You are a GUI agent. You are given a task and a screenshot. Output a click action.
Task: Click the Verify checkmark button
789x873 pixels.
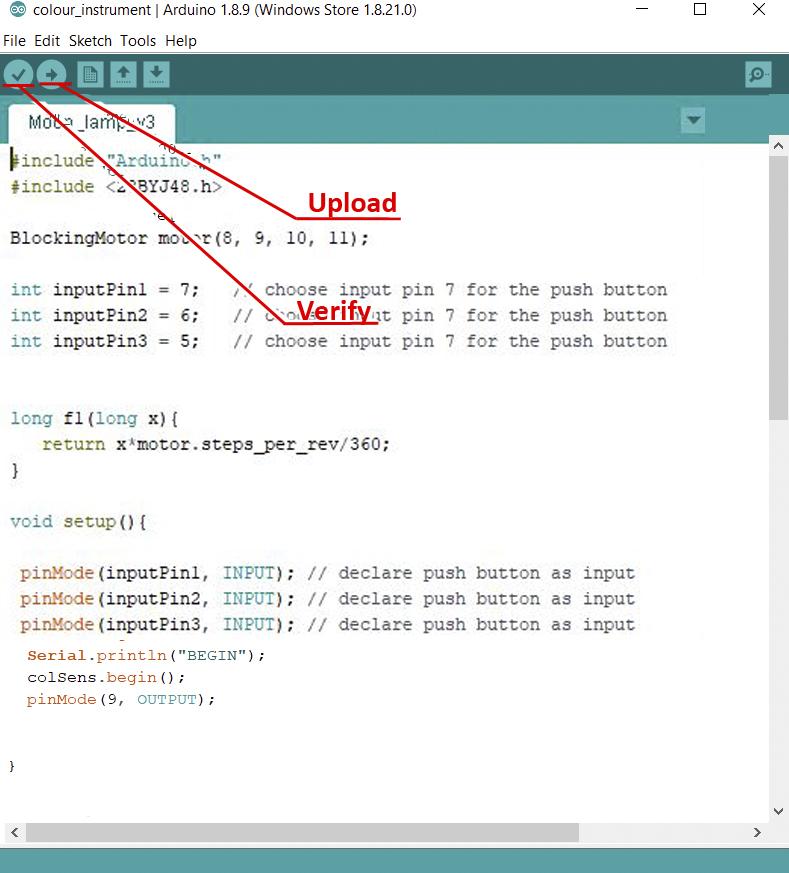18,73
